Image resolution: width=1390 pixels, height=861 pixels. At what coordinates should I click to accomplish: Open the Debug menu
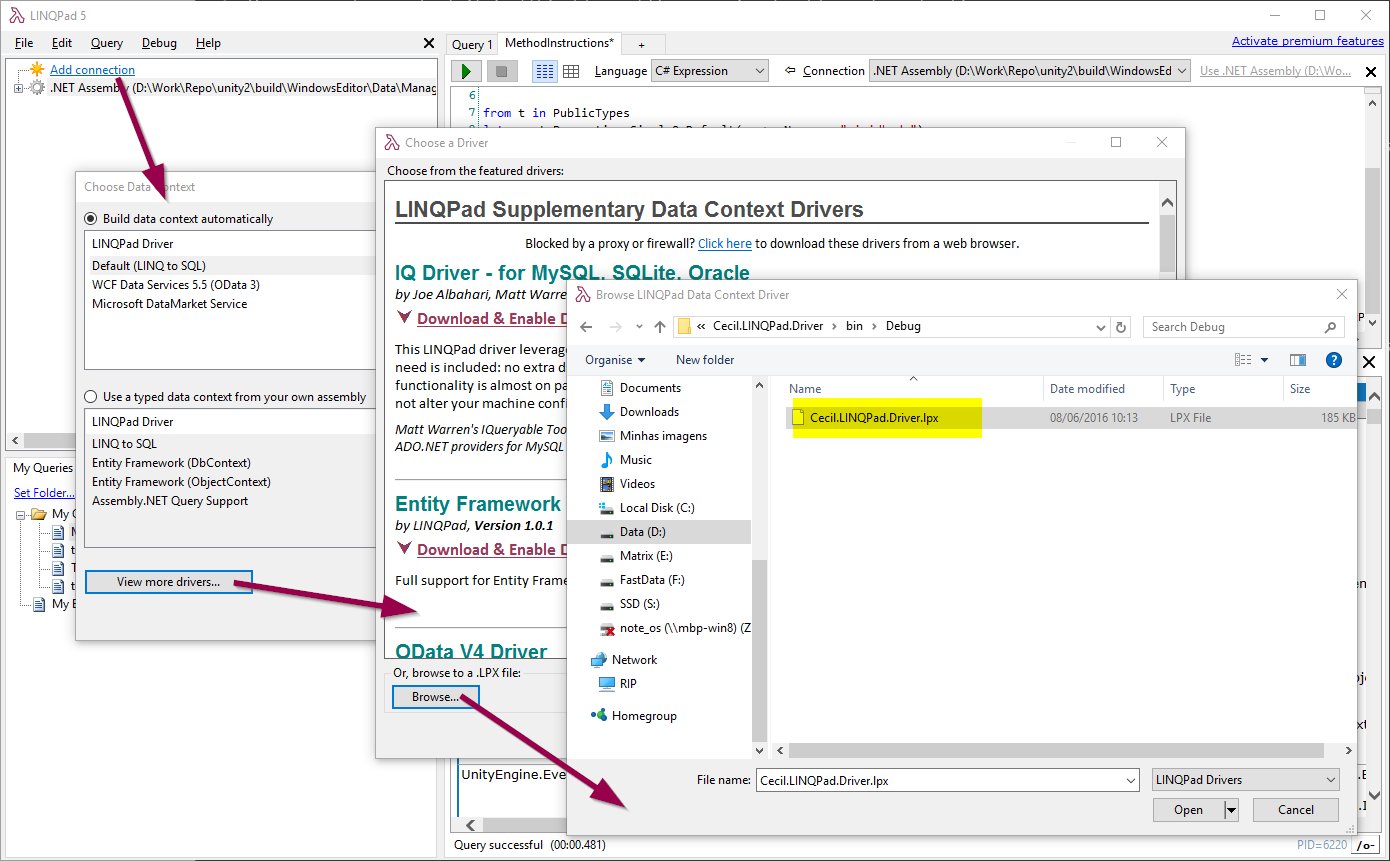pos(158,42)
